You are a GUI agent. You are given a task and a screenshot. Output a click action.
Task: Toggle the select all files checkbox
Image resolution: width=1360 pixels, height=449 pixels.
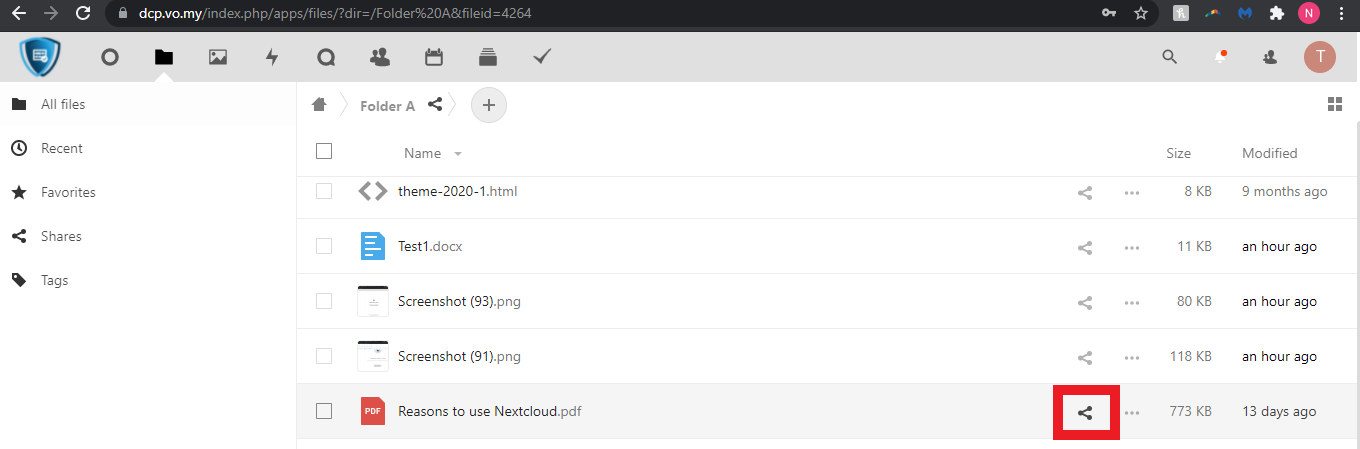(x=324, y=152)
